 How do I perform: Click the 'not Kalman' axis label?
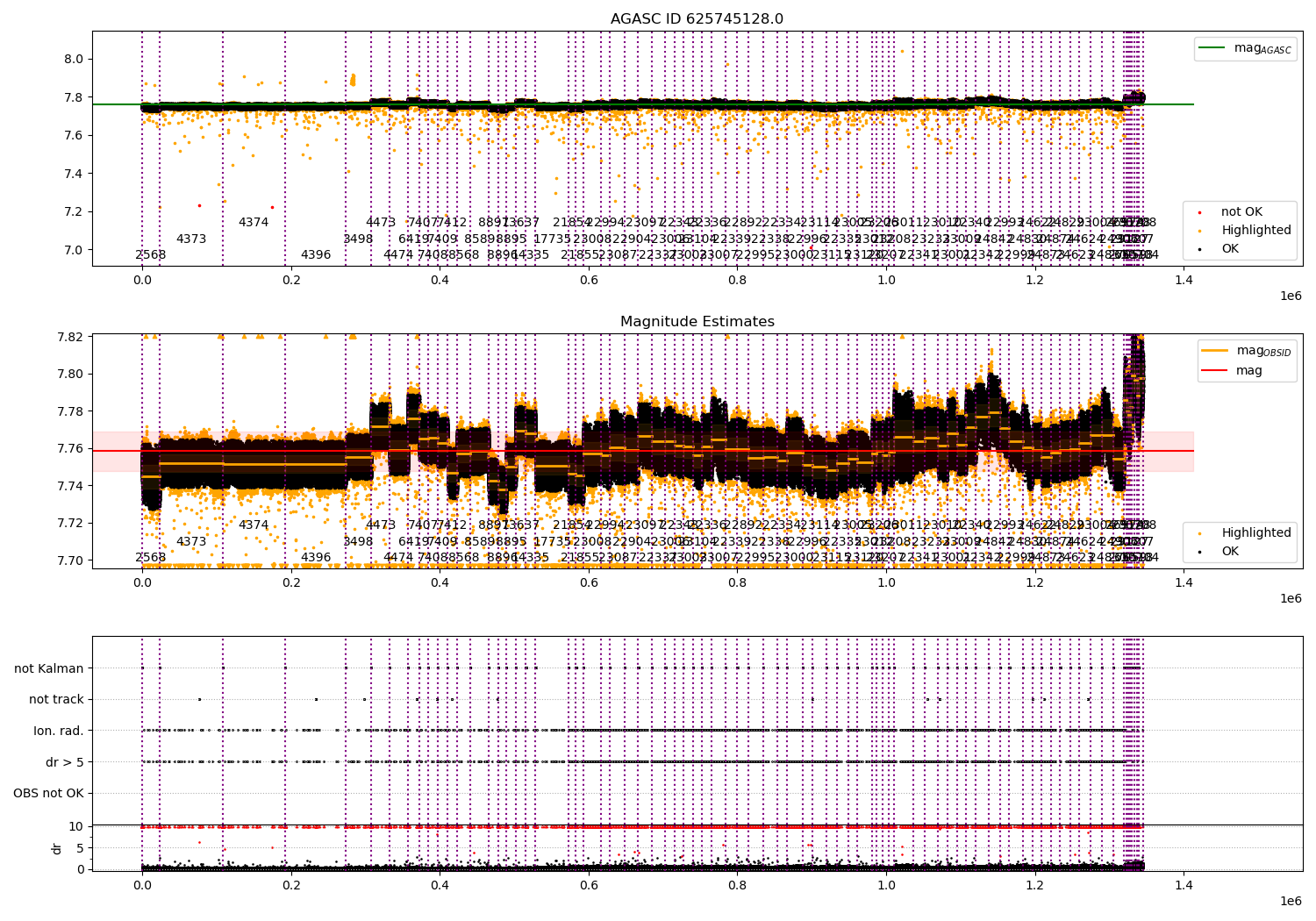49,668
